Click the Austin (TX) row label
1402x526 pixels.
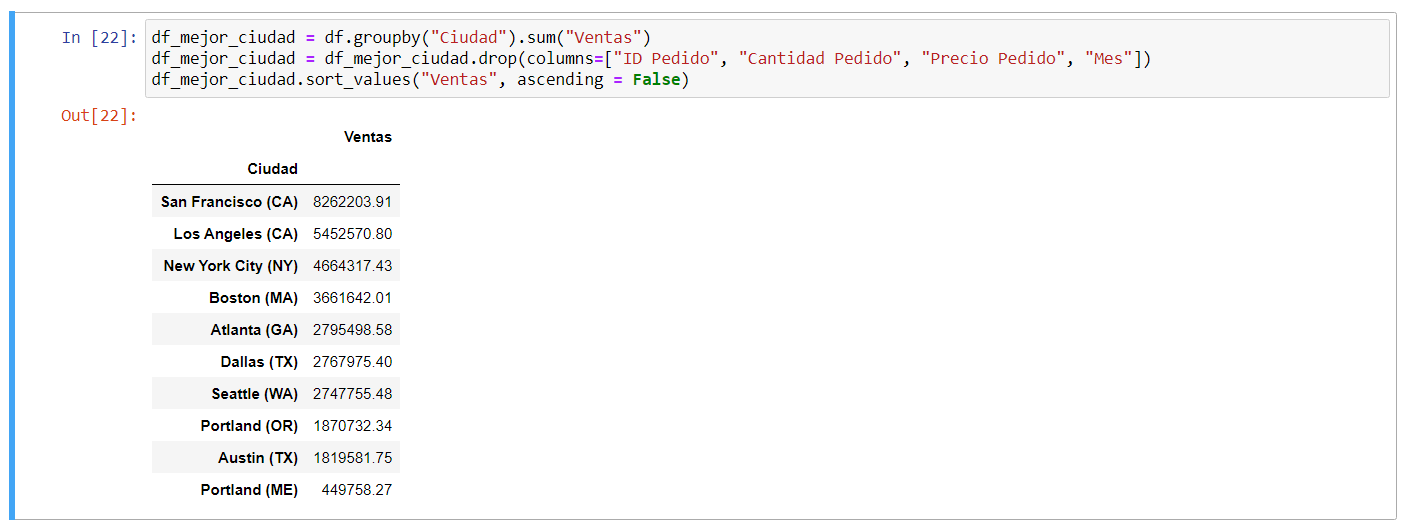pyautogui.click(x=257, y=458)
